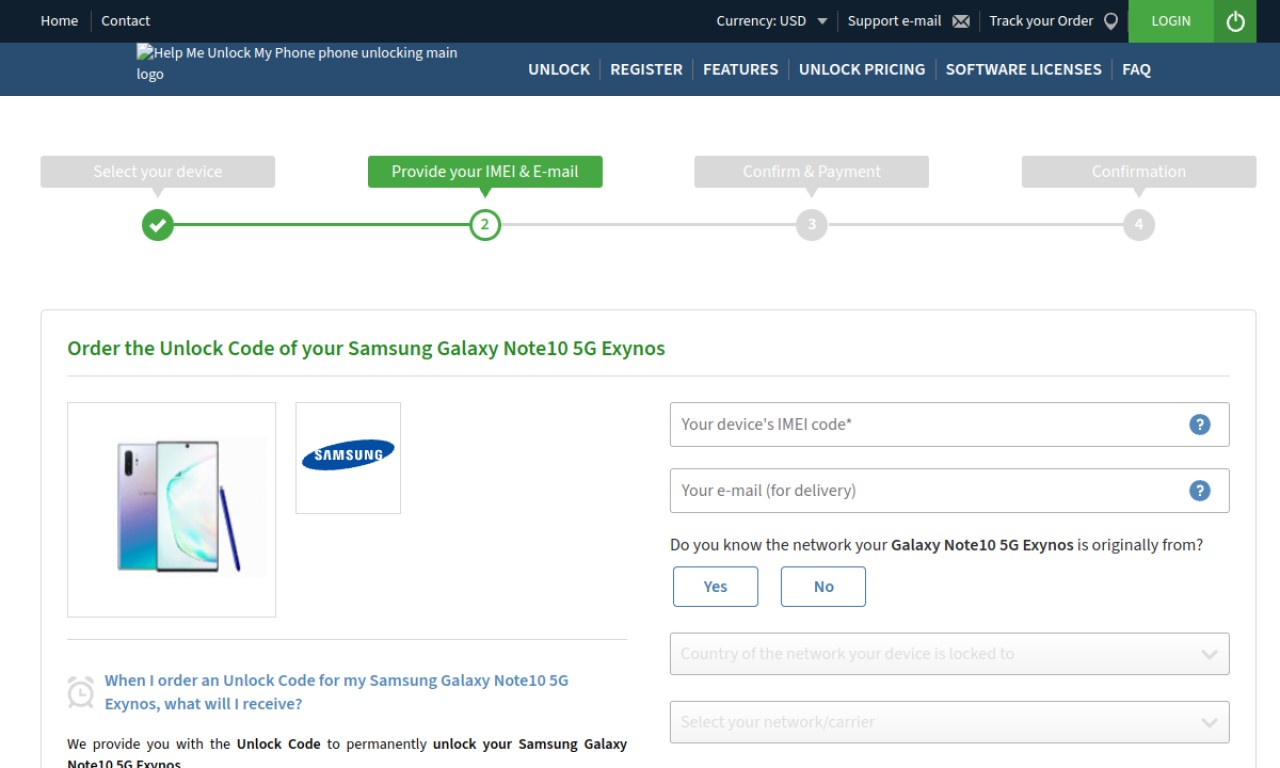The image size is (1280, 768).
Task: Open the FEATURES menu item
Action: [x=740, y=69]
